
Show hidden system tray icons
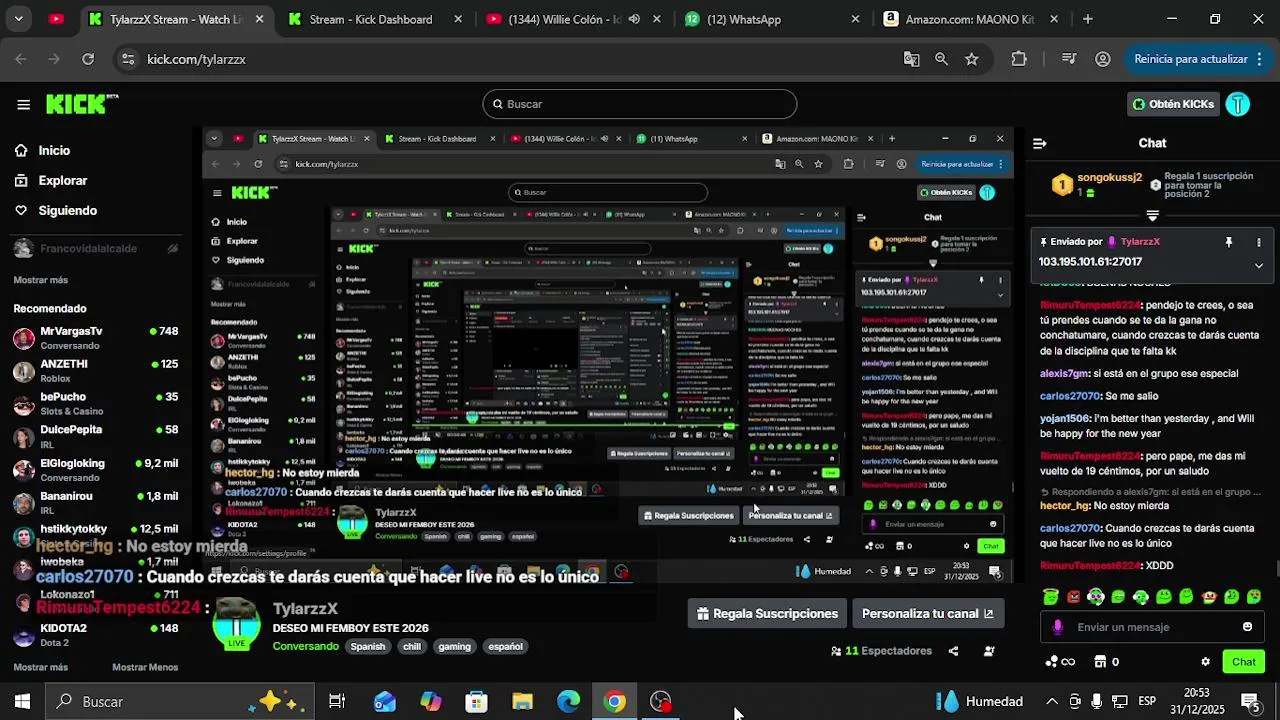[1051, 702]
